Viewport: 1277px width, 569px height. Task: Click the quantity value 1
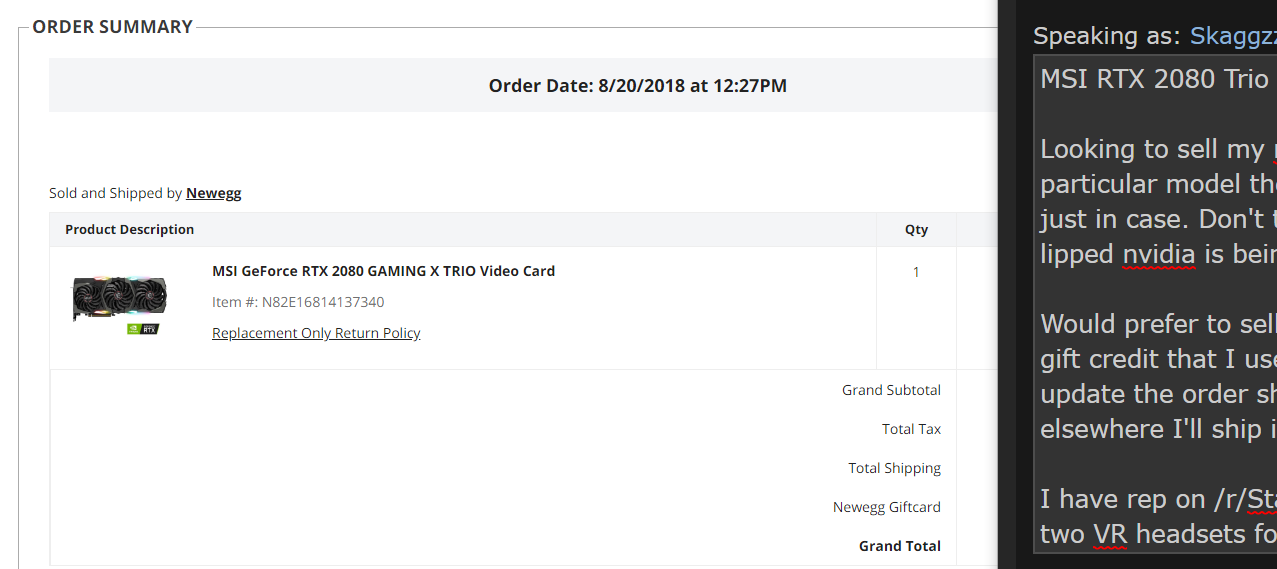tap(916, 272)
